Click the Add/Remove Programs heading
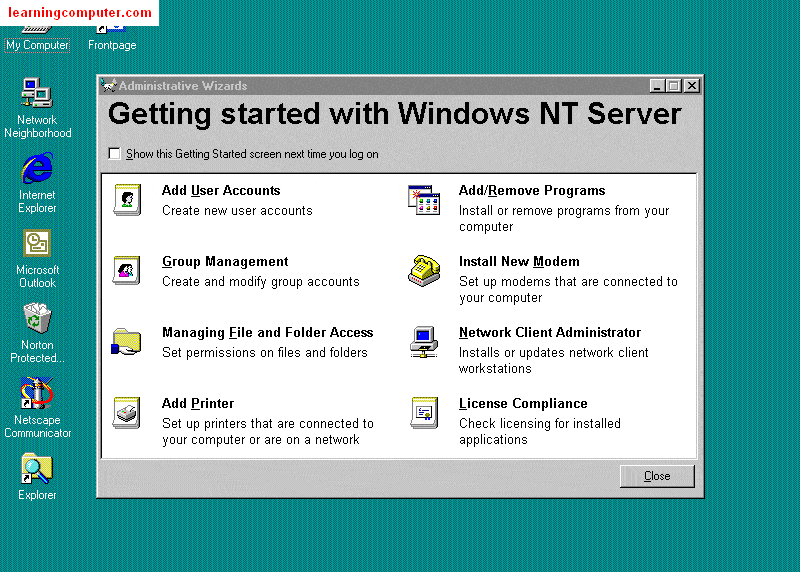The image size is (800, 572). [532, 190]
